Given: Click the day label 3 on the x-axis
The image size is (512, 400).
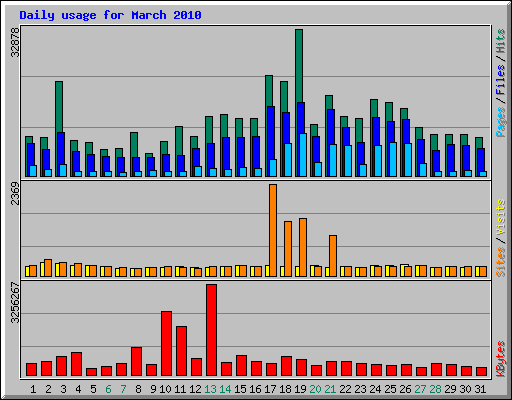Looking at the screenshot, I should click(63, 389).
